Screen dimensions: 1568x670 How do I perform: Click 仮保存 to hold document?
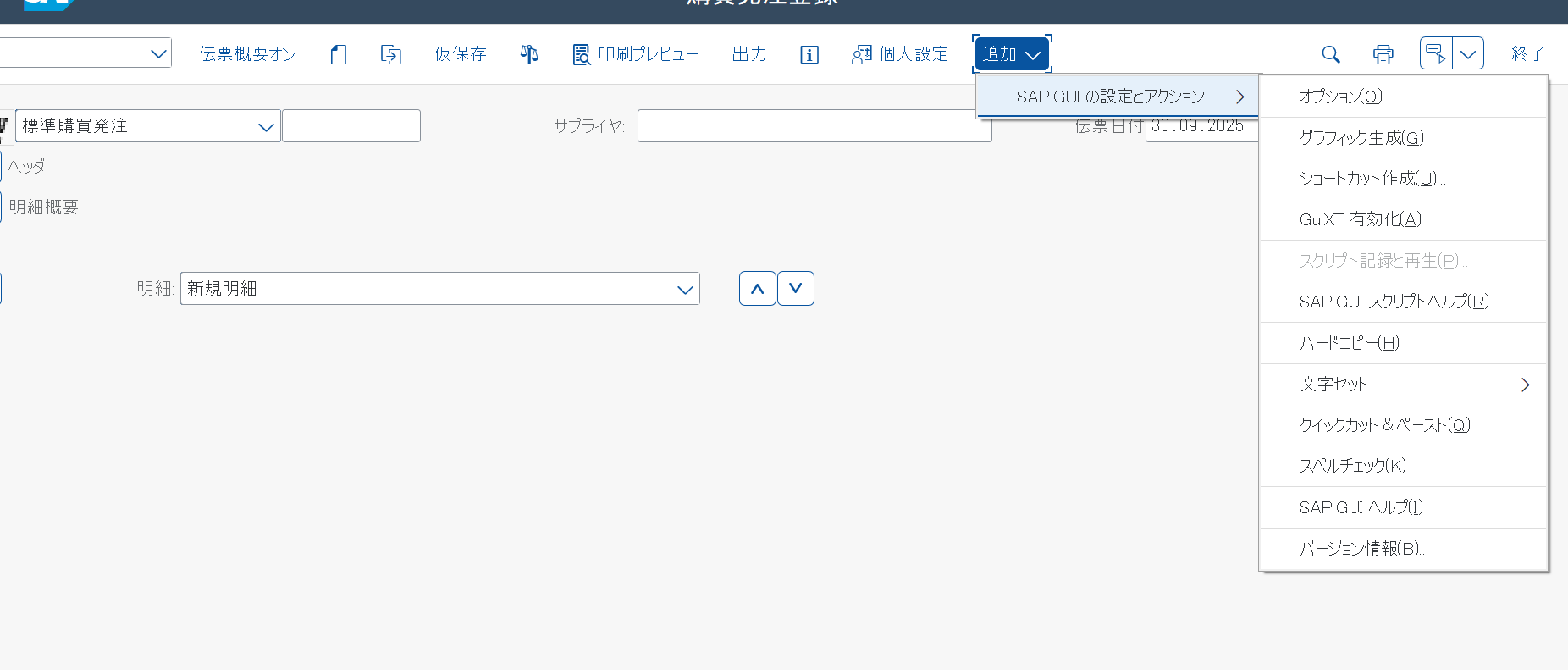click(461, 54)
